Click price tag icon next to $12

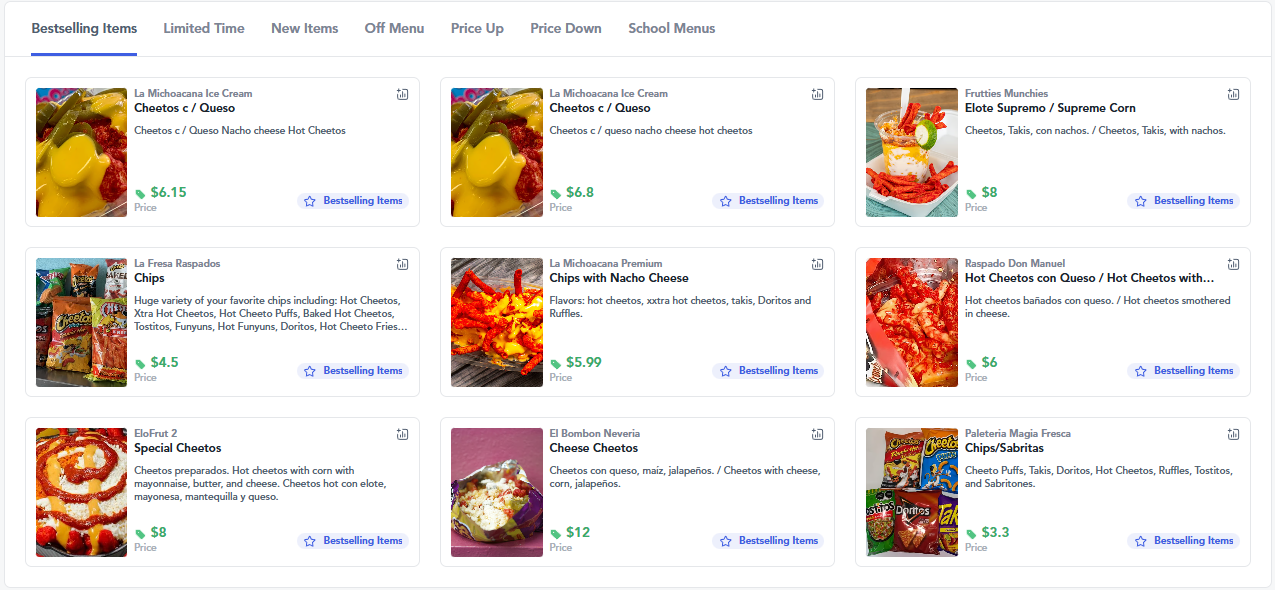click(x=556, y=534)
